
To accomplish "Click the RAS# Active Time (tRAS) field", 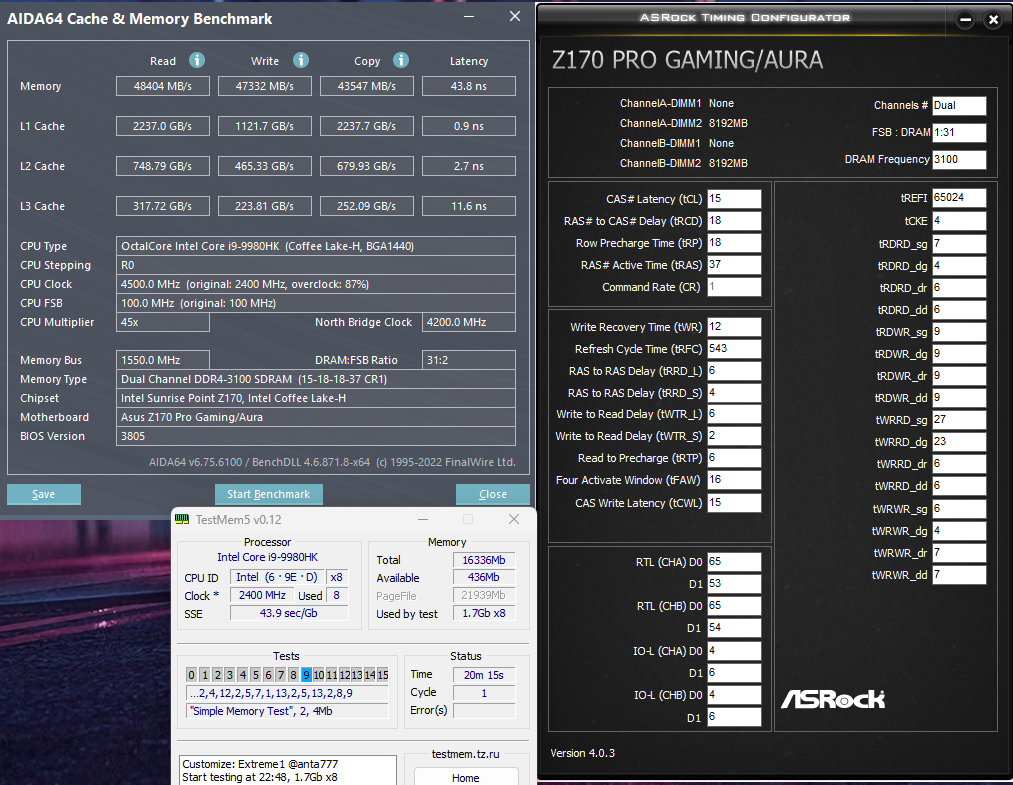I will point(735,265).
